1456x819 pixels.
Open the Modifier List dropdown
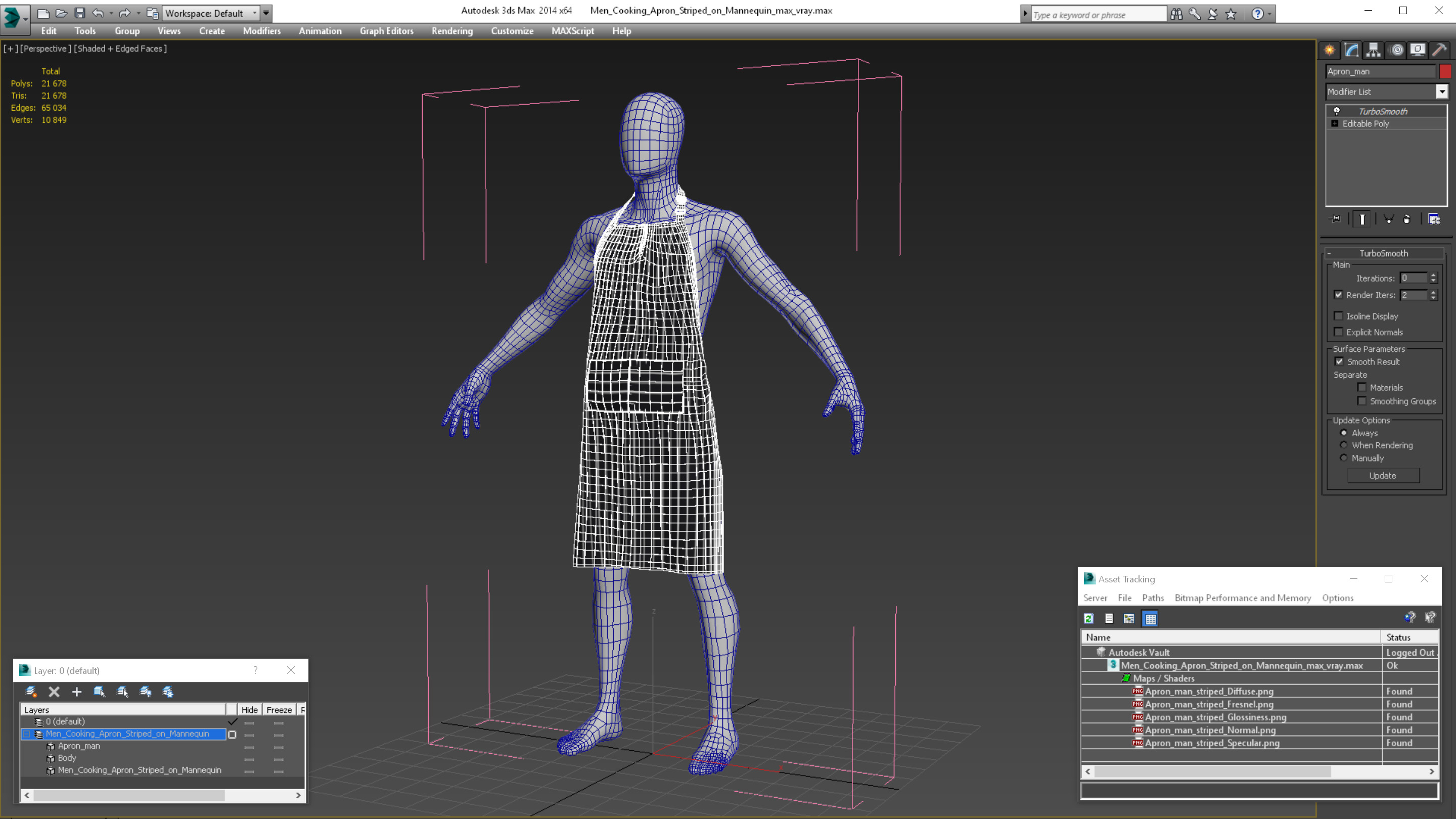point(1442,92)
